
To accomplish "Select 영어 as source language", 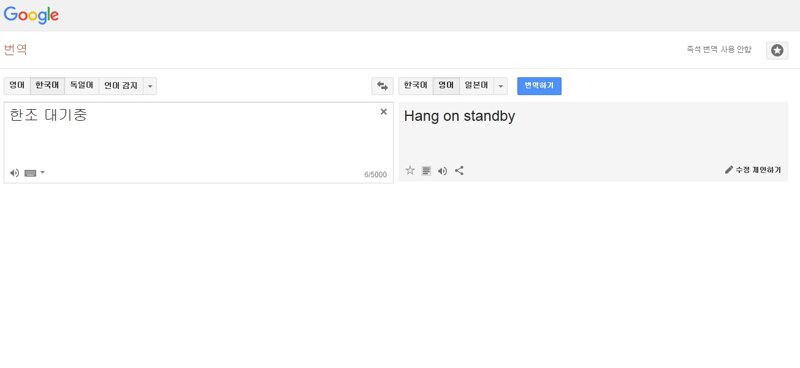I will tap(17, 86).
